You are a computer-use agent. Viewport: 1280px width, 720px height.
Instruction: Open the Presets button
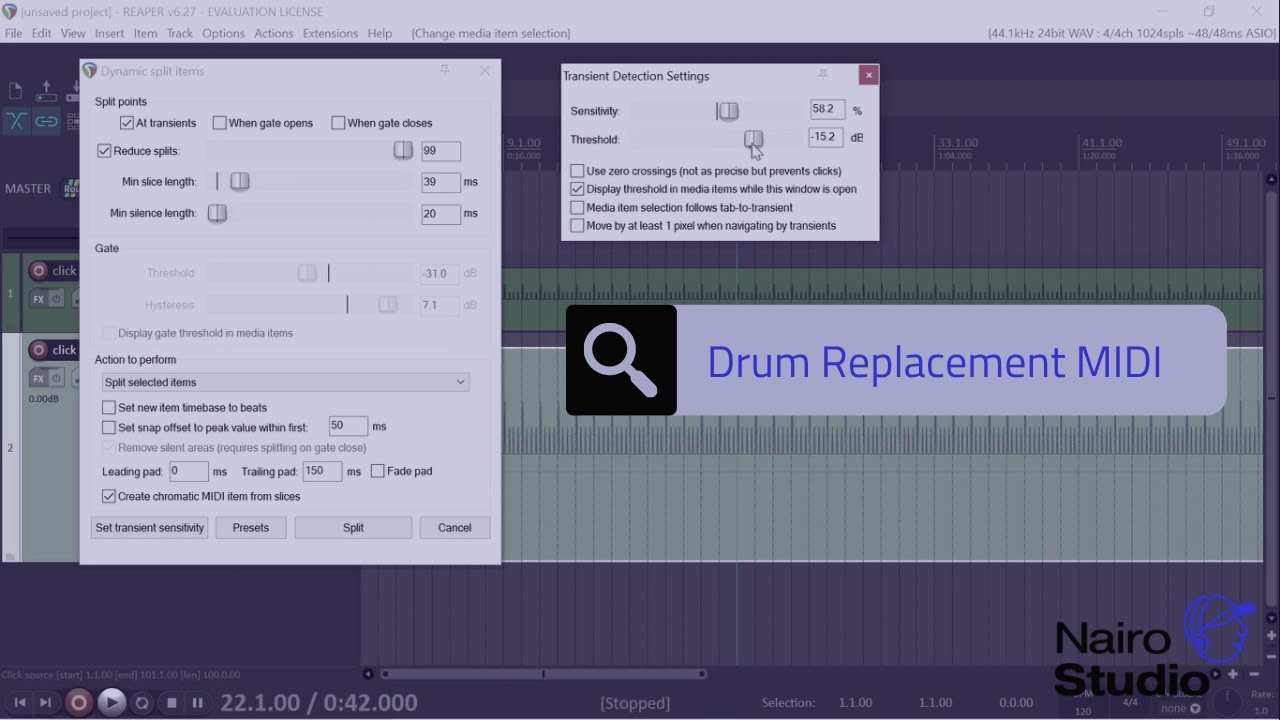click(x=250, y=528)
